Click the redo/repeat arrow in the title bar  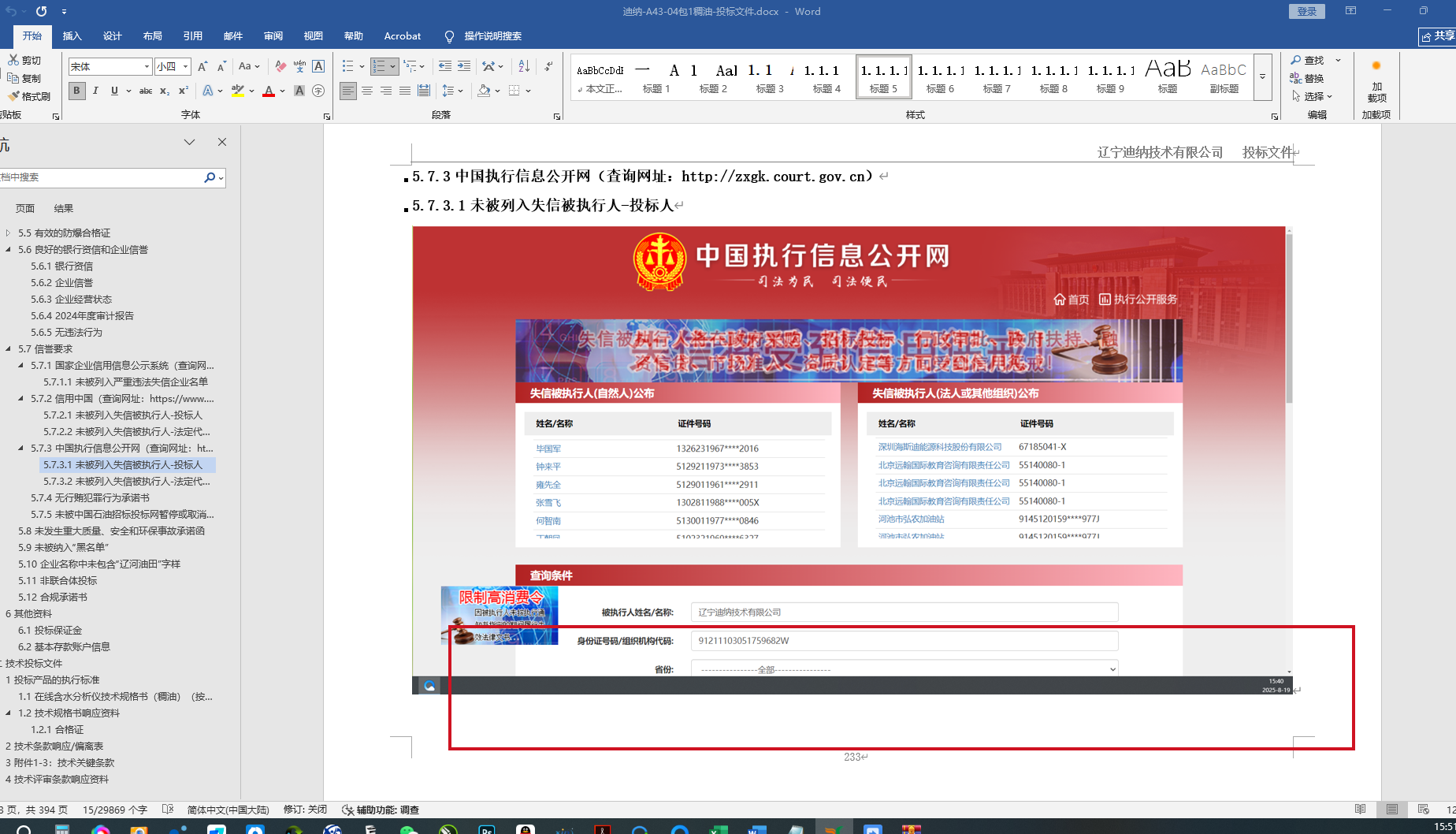[41, 11]
